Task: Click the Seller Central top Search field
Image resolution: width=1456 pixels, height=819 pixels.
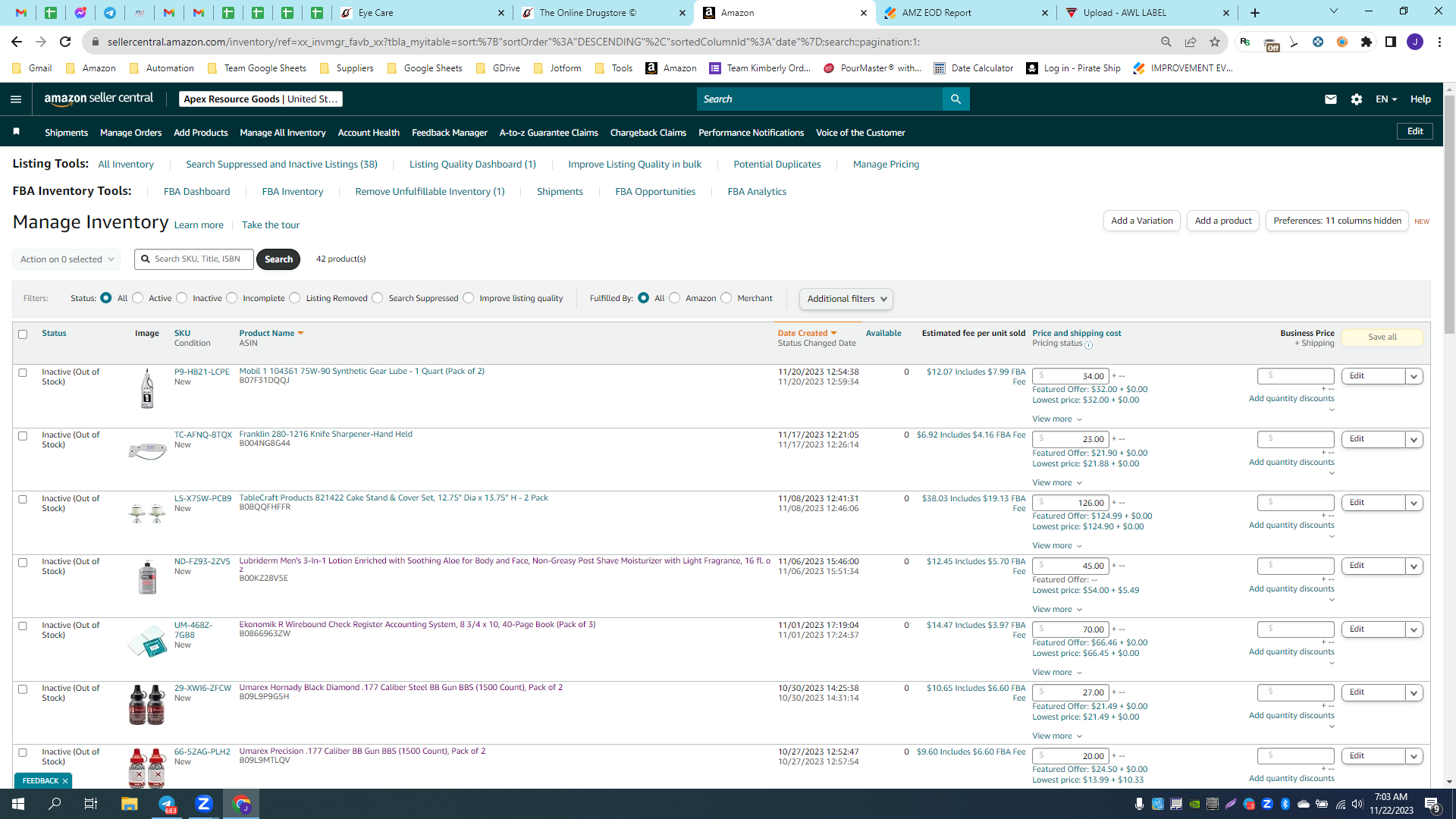Action: pyautogui.click(x=820, y=99)
